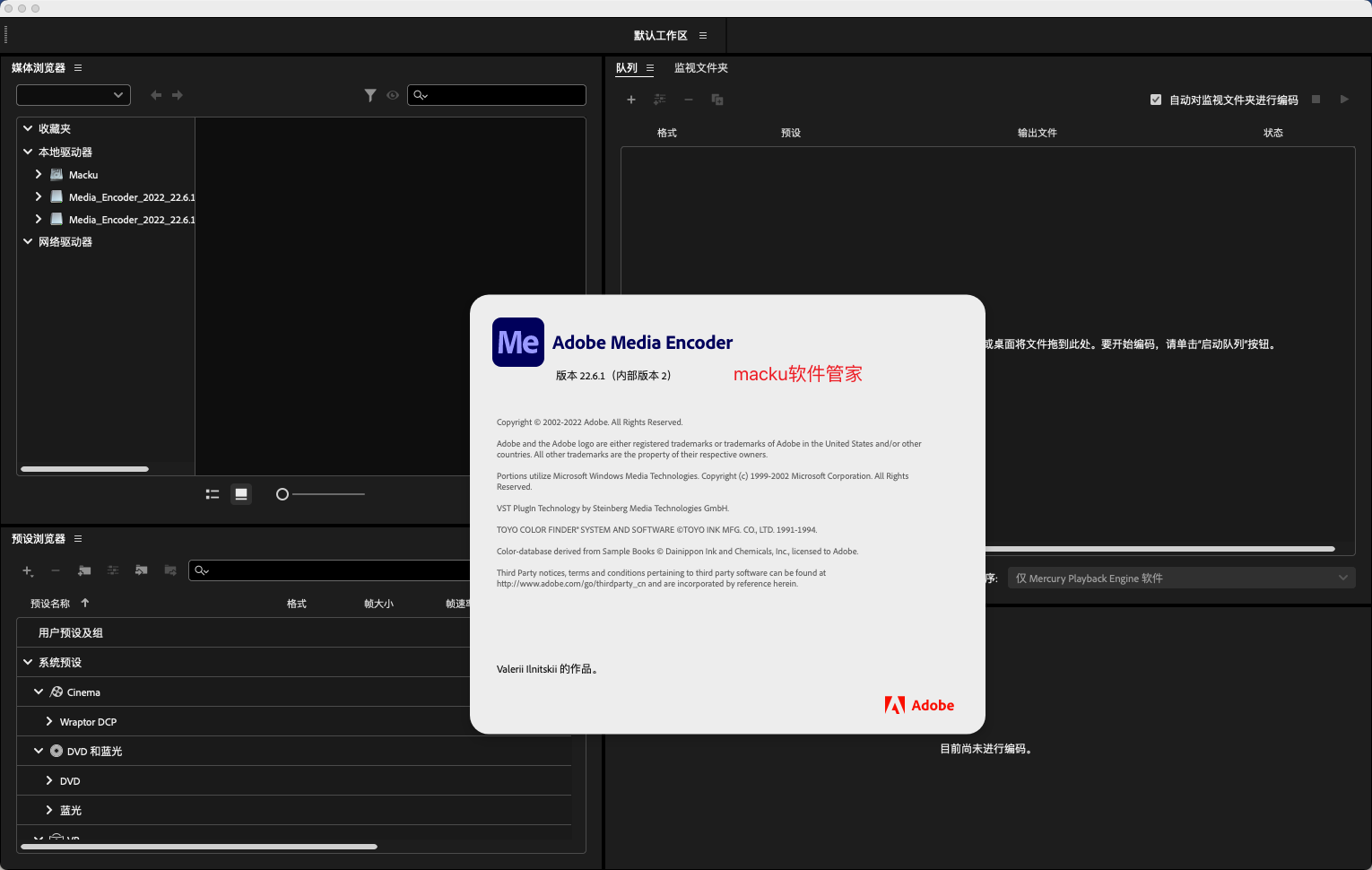Switch media browser to list view

pyautogui.click(x=213, y=494)
